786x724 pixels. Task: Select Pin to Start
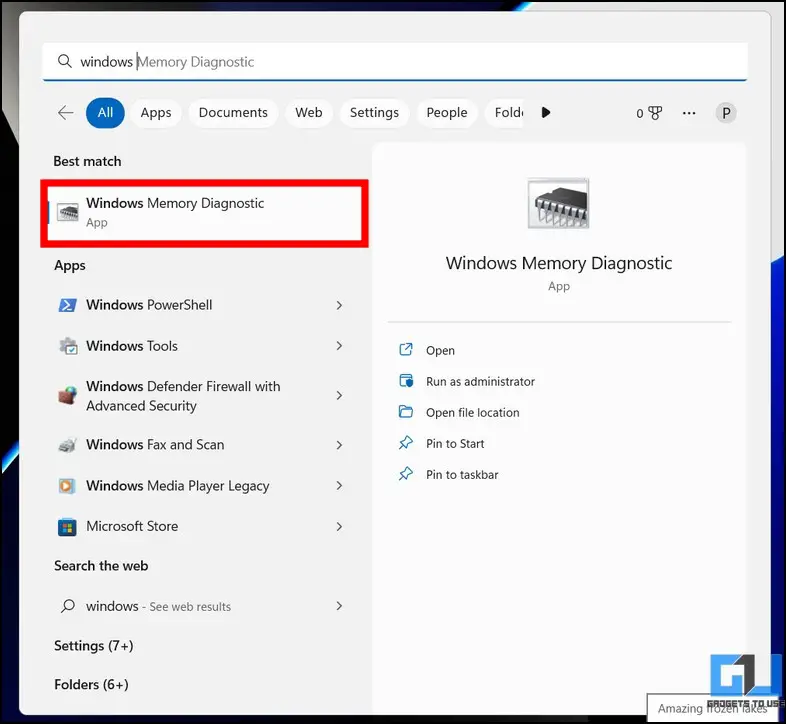455,444
